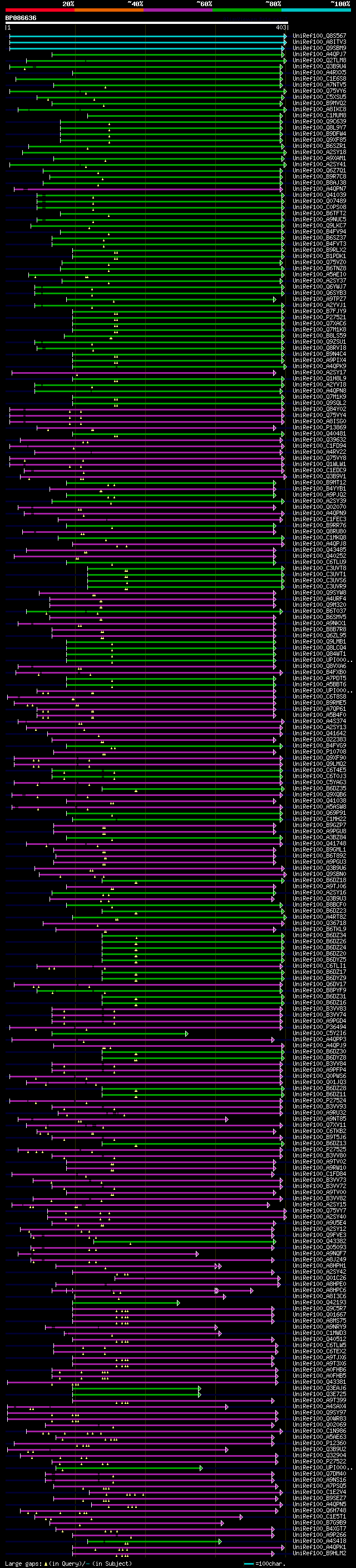Select the UniRef100_A9NKX1 label
Viewport: 356px width, 1568px height.
point(319,623)
